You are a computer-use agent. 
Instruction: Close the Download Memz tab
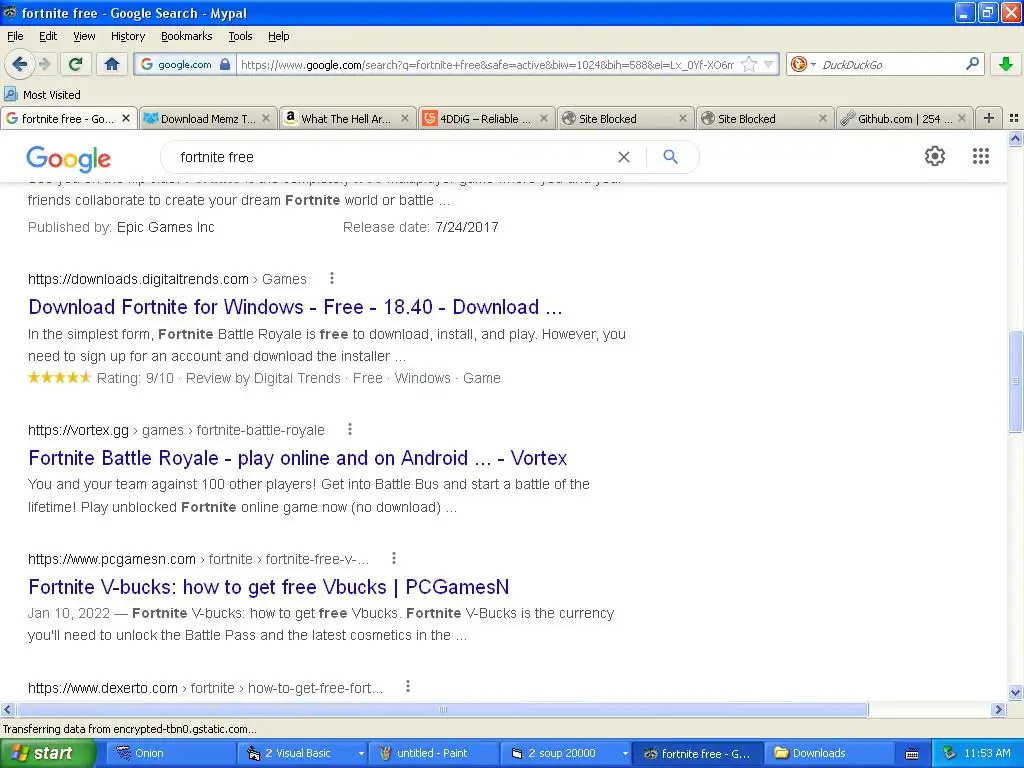(x=266, y=118)
